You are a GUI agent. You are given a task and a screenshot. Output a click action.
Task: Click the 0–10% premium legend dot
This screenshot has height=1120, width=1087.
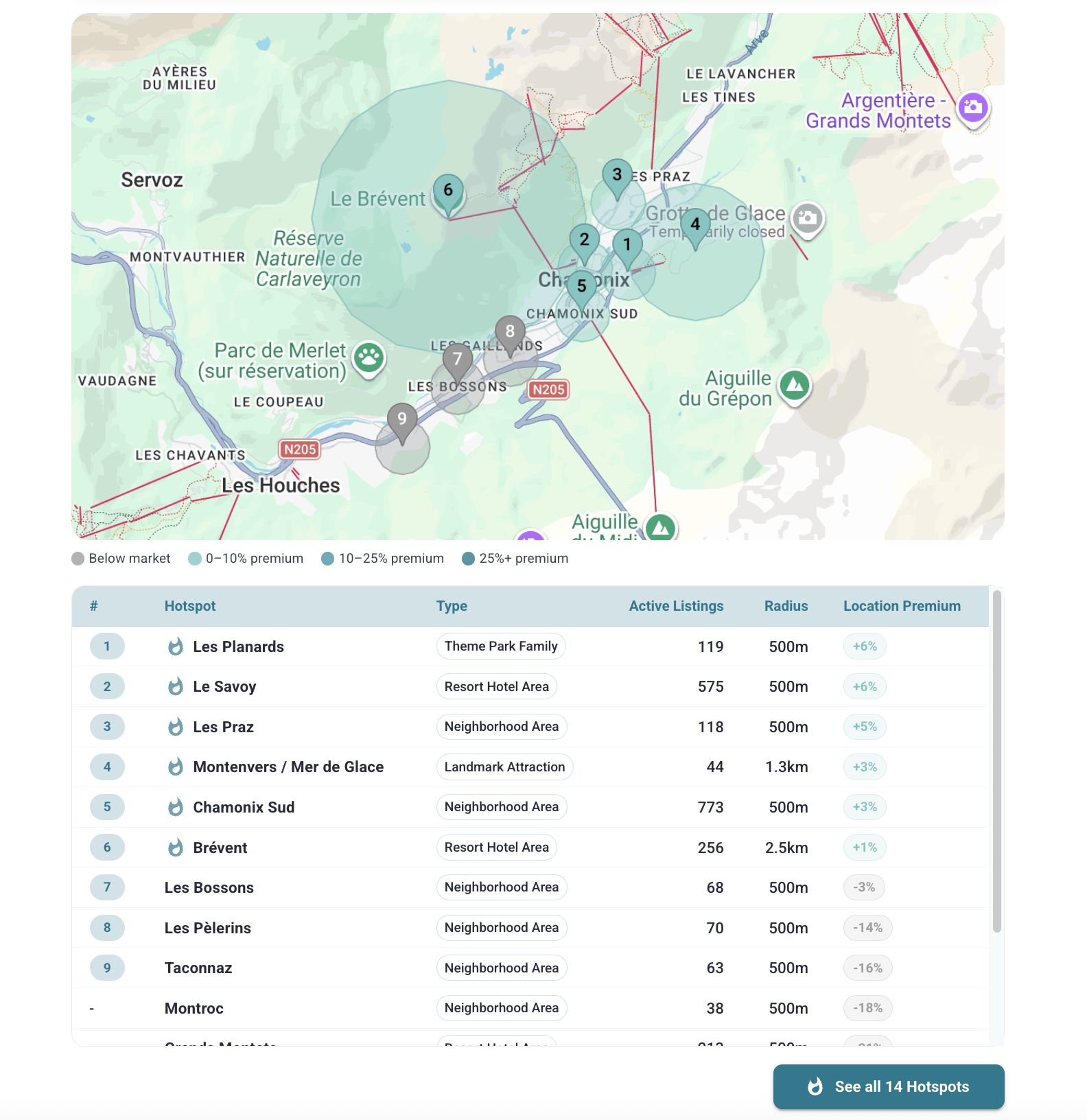[195, 559]
